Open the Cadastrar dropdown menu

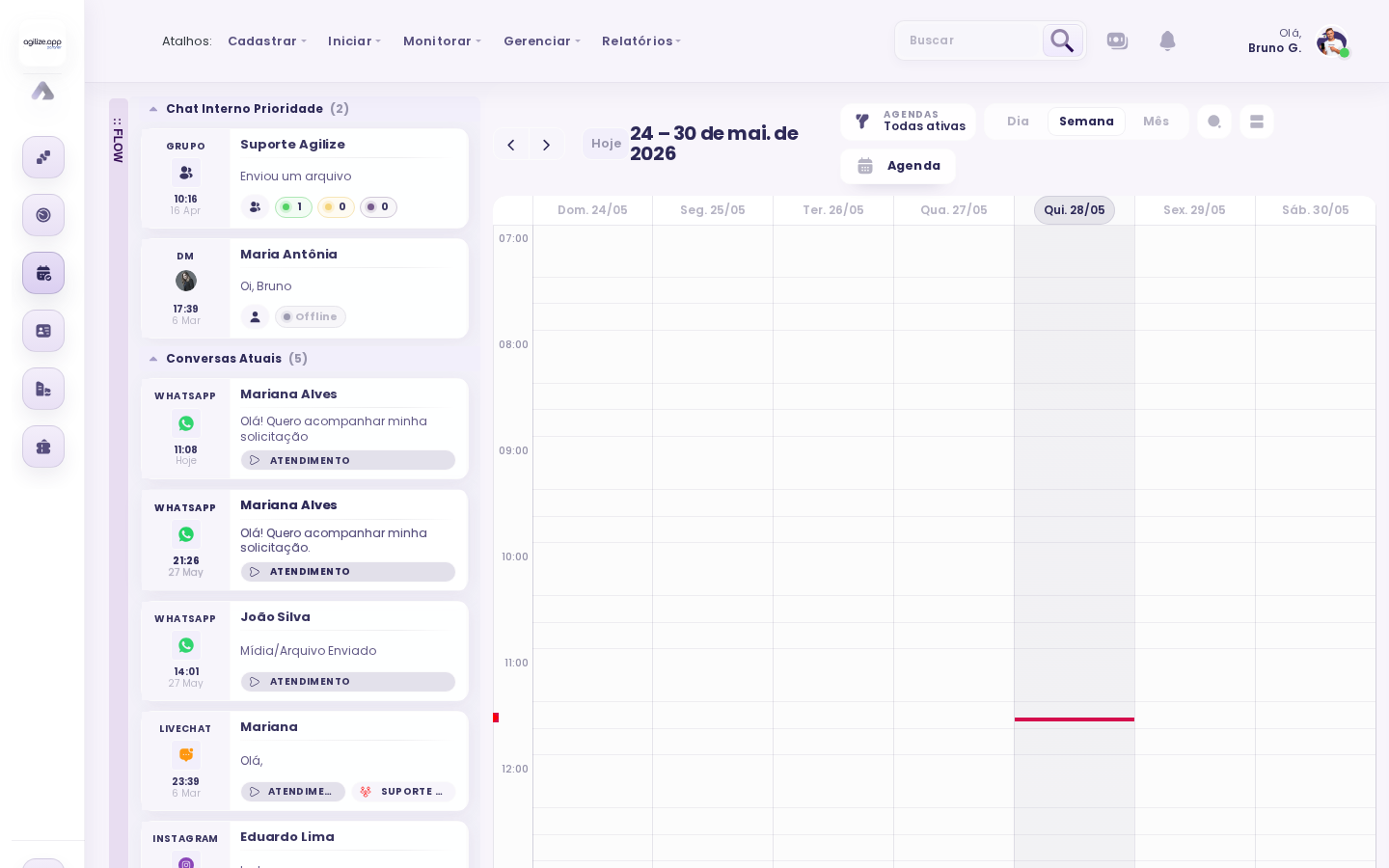(267, 41)
